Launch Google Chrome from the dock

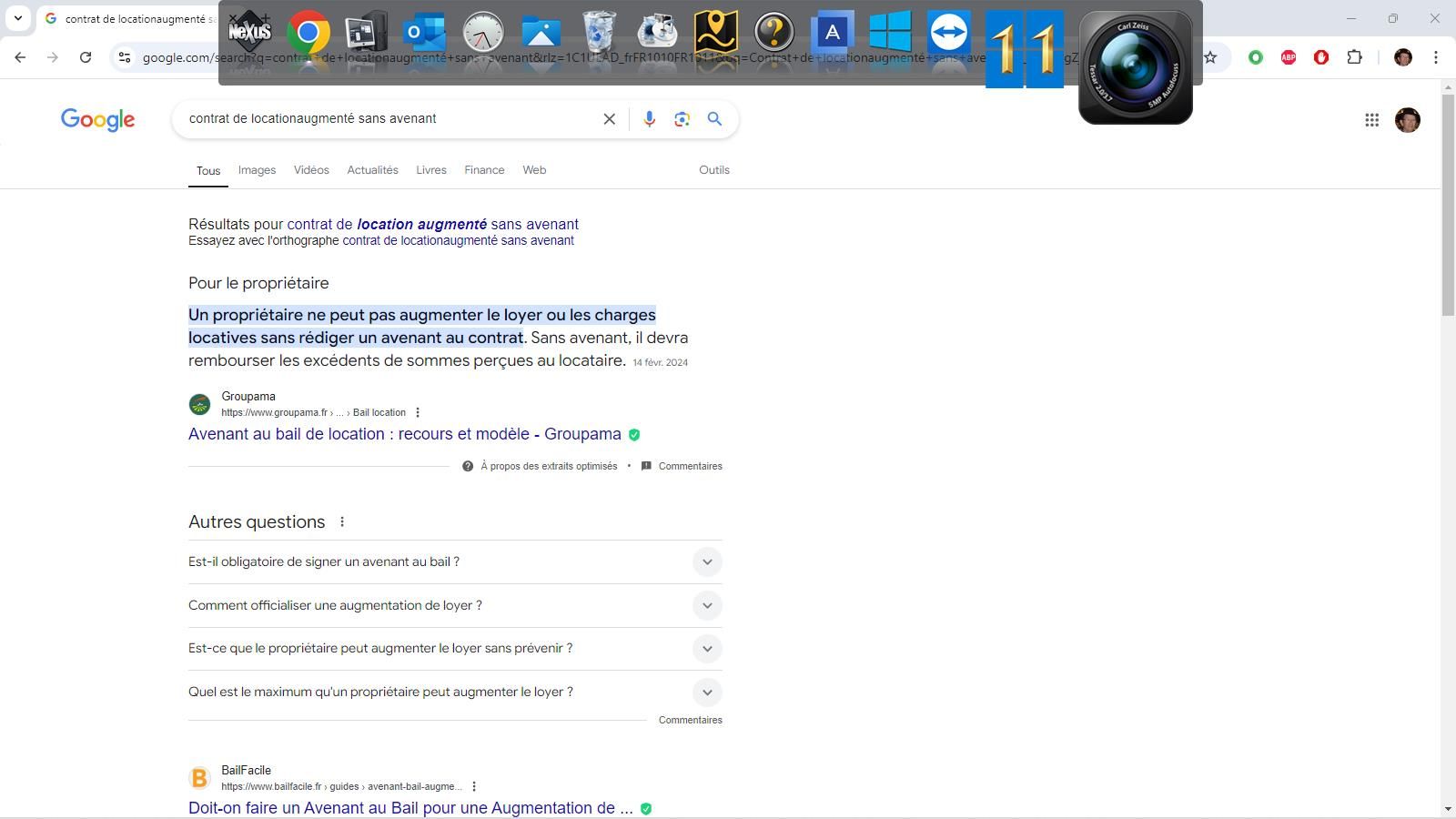pyautogui.click(x=308, y=33)
